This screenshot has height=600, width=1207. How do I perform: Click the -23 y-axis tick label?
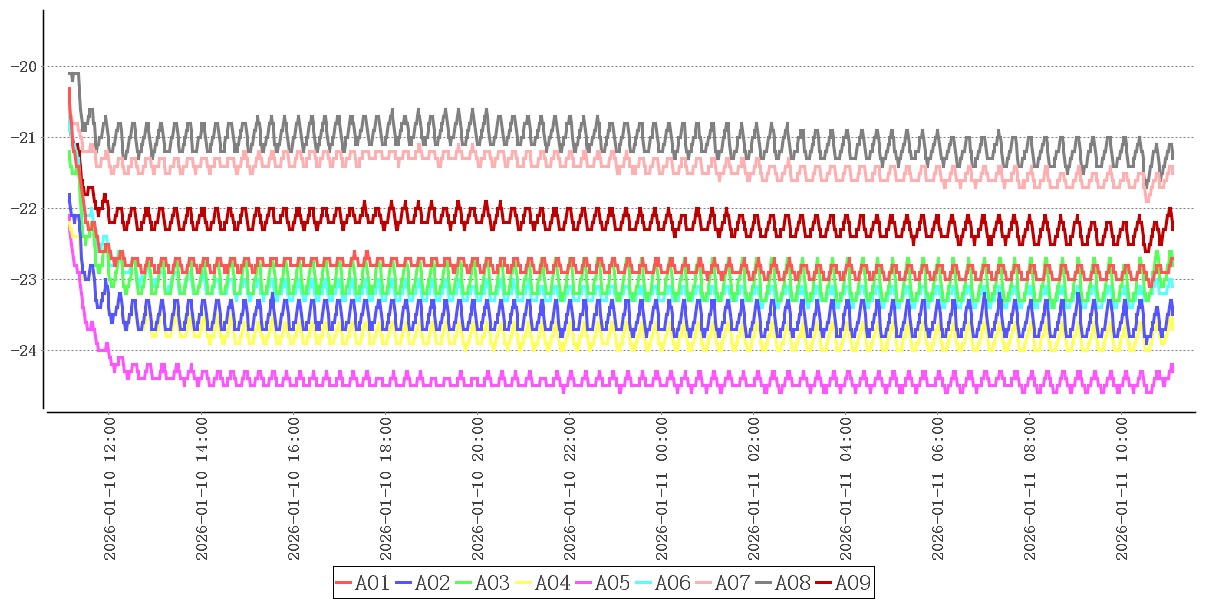22,279
